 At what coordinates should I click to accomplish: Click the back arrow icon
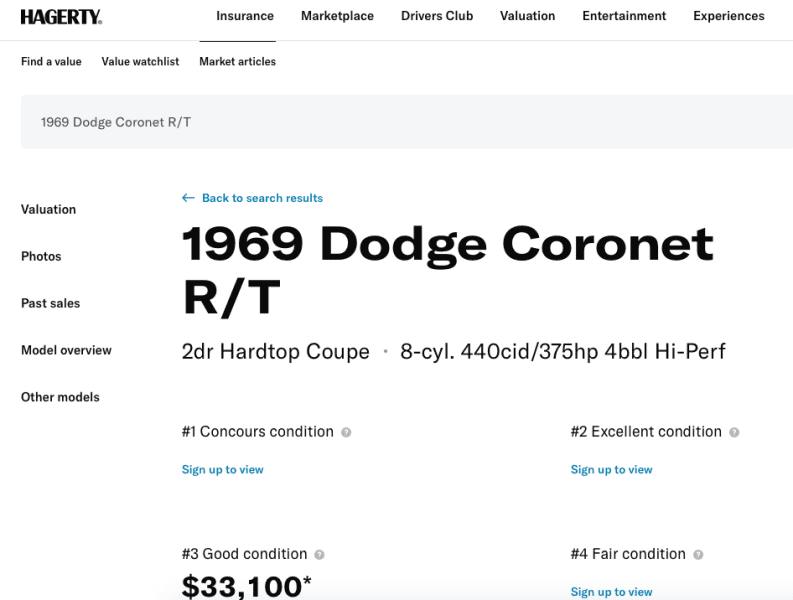click(188, 198)
